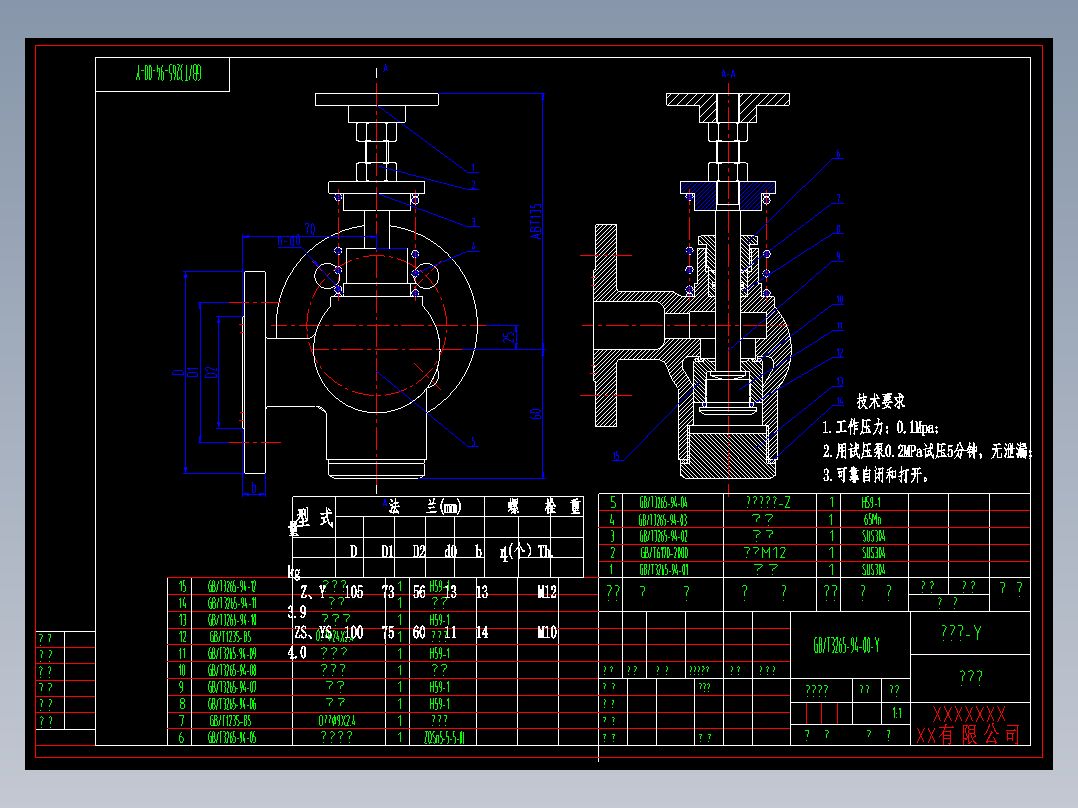
Task: Click the 73 value in flange table
Action: click(388, 591)
